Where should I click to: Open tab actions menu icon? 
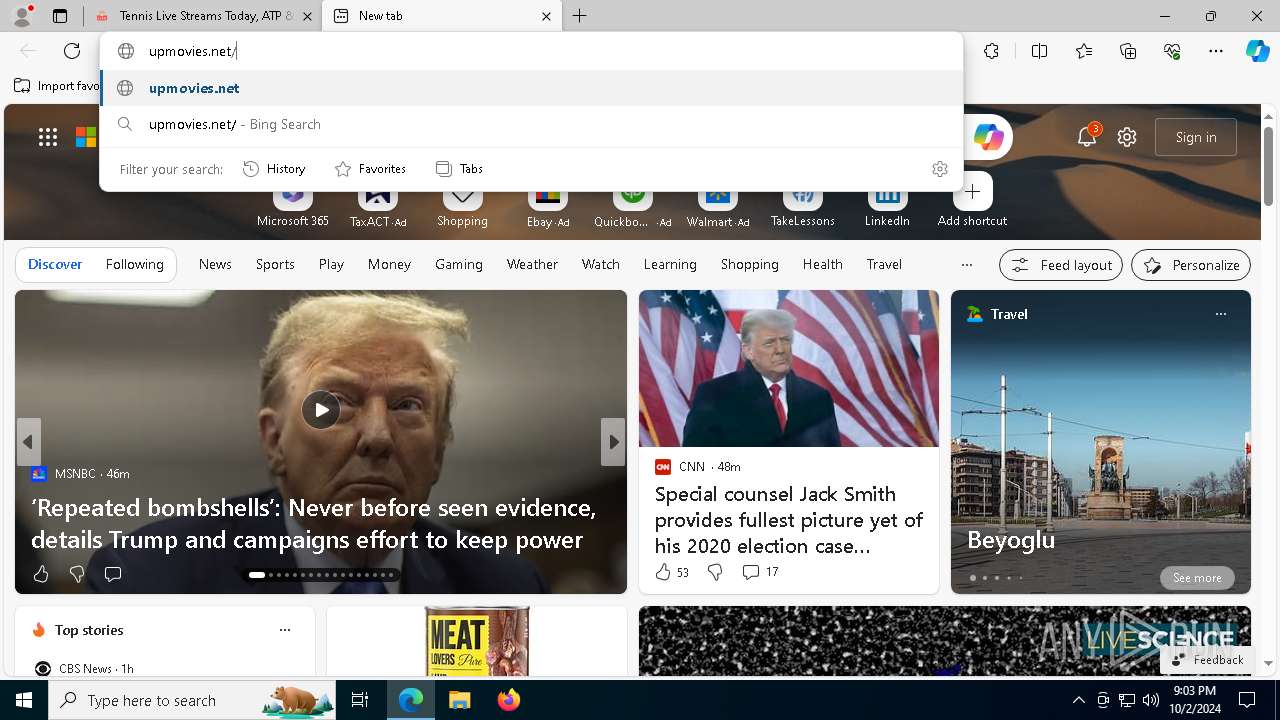60,16
